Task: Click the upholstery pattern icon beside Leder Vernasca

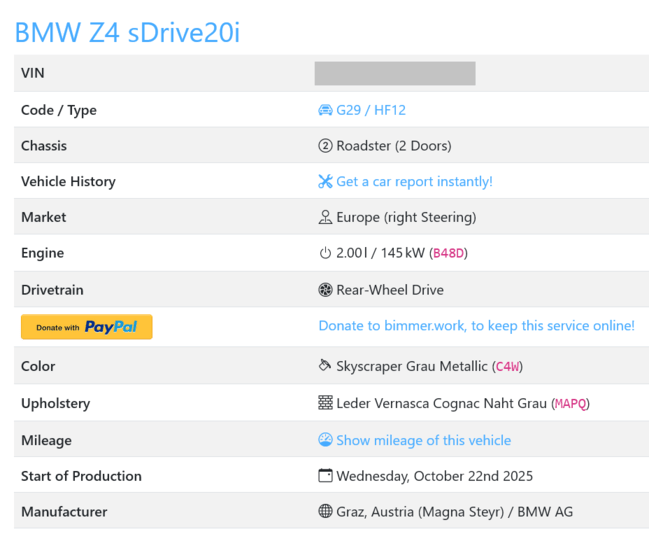Action: click(x=325, y=403)
